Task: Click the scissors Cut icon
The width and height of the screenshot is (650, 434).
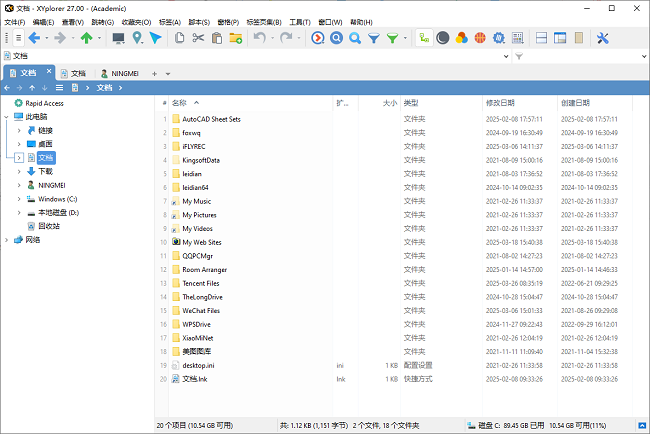Action: pyautogui.click(x=198, y=38)
